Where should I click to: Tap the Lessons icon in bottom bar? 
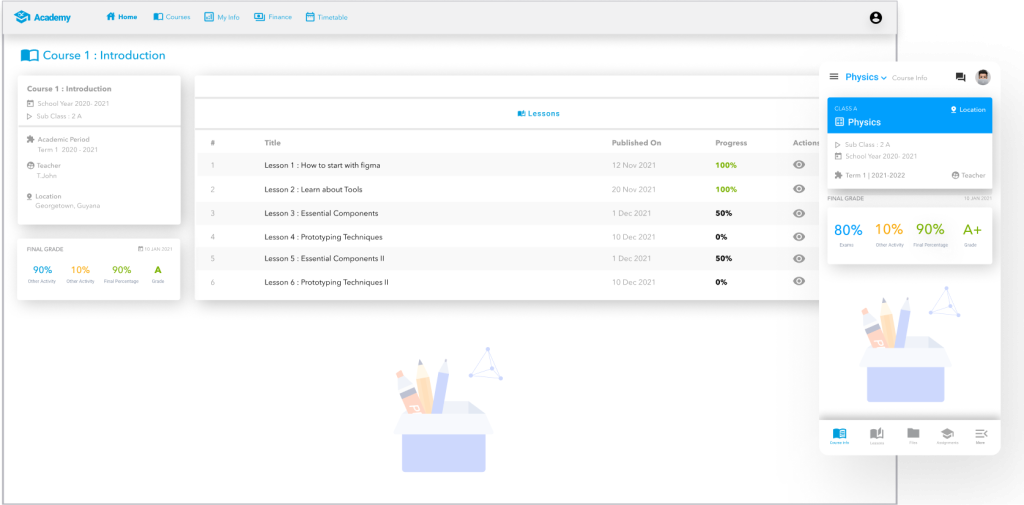pos(876,434)
